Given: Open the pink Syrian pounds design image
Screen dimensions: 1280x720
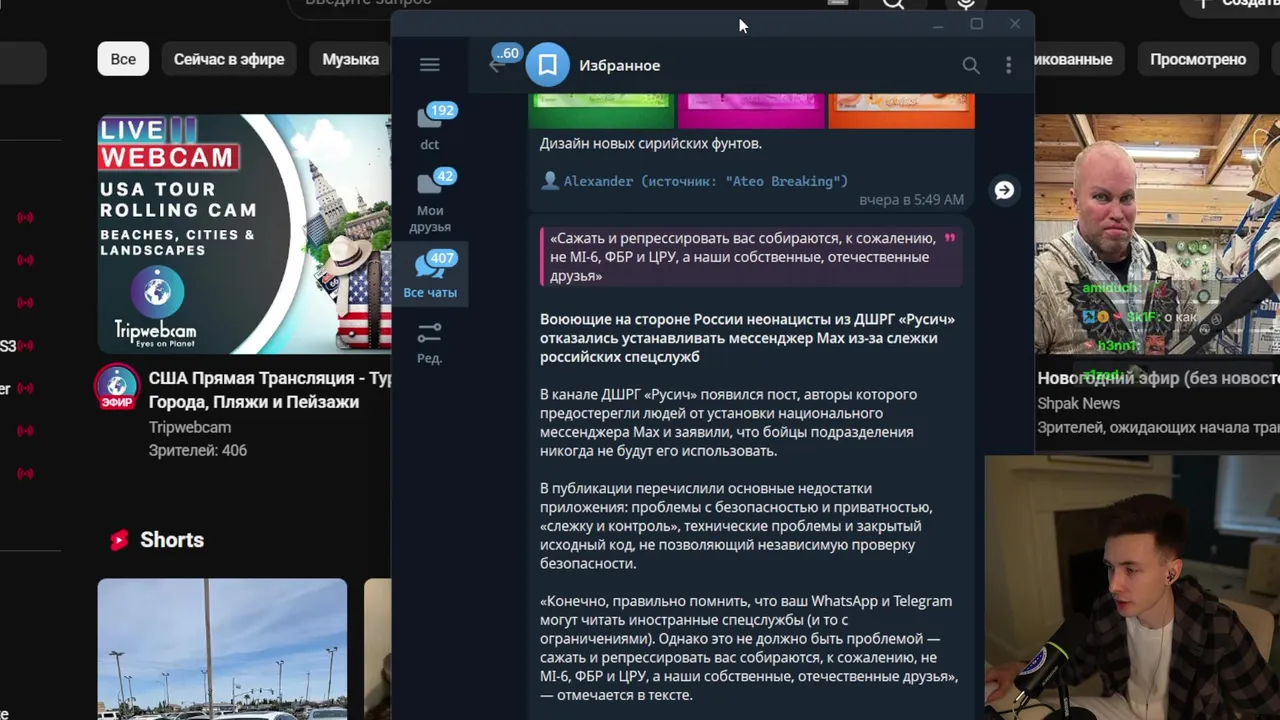Looking at the screenshot, I should tap(751, 110).
